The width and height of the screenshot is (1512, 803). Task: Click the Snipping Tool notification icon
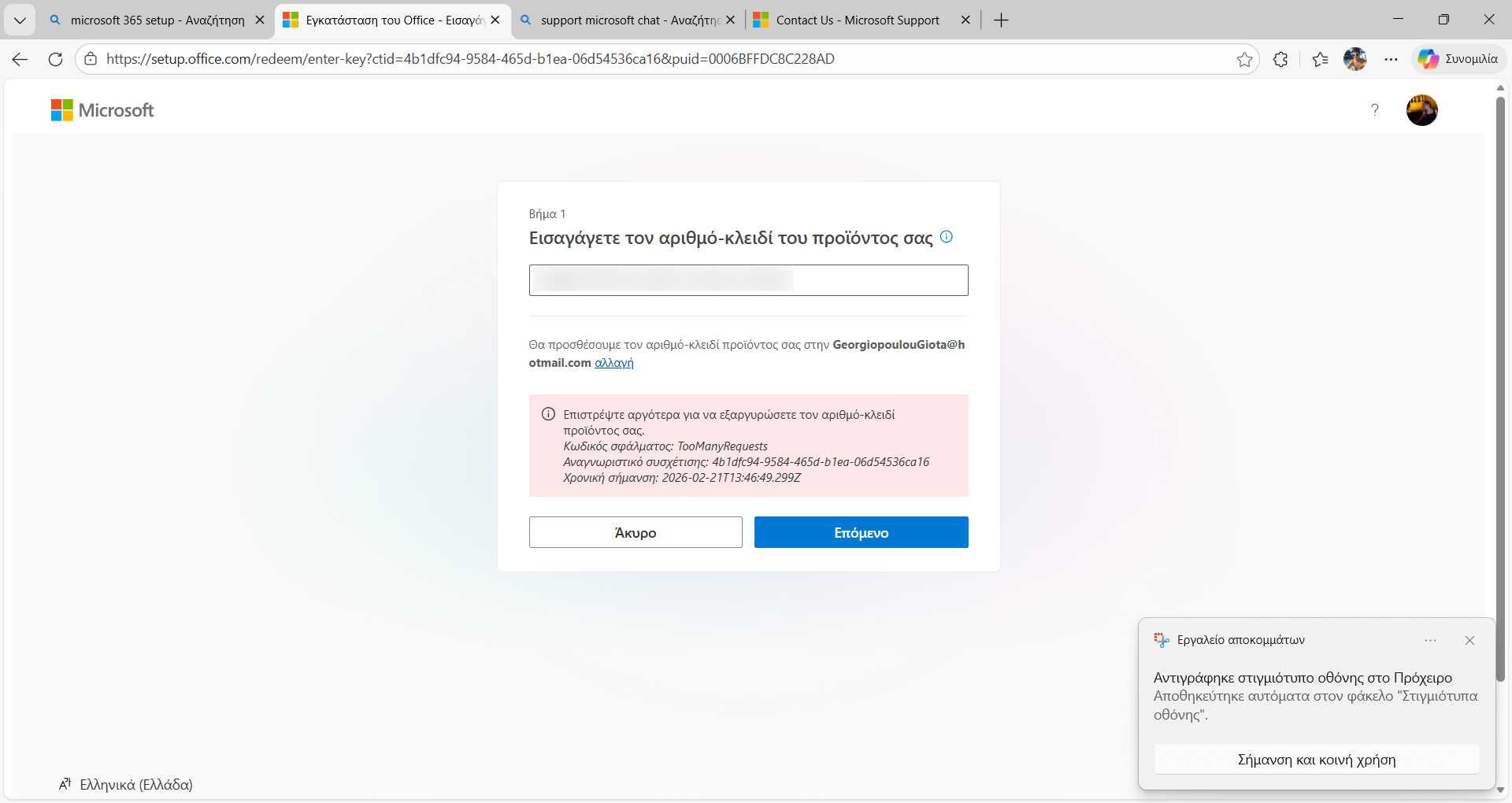pyautogui.click(x=1162, y=640)
